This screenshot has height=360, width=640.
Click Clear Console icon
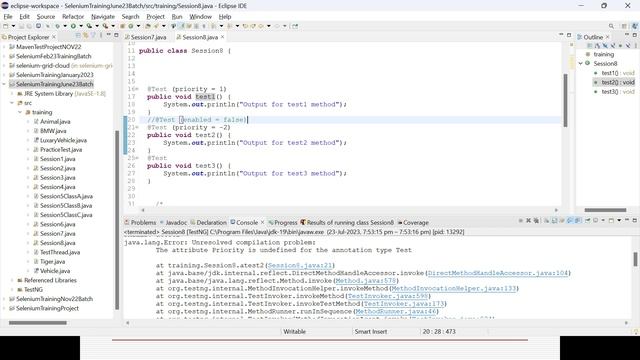pyautogui.click(x=547, y=220)
